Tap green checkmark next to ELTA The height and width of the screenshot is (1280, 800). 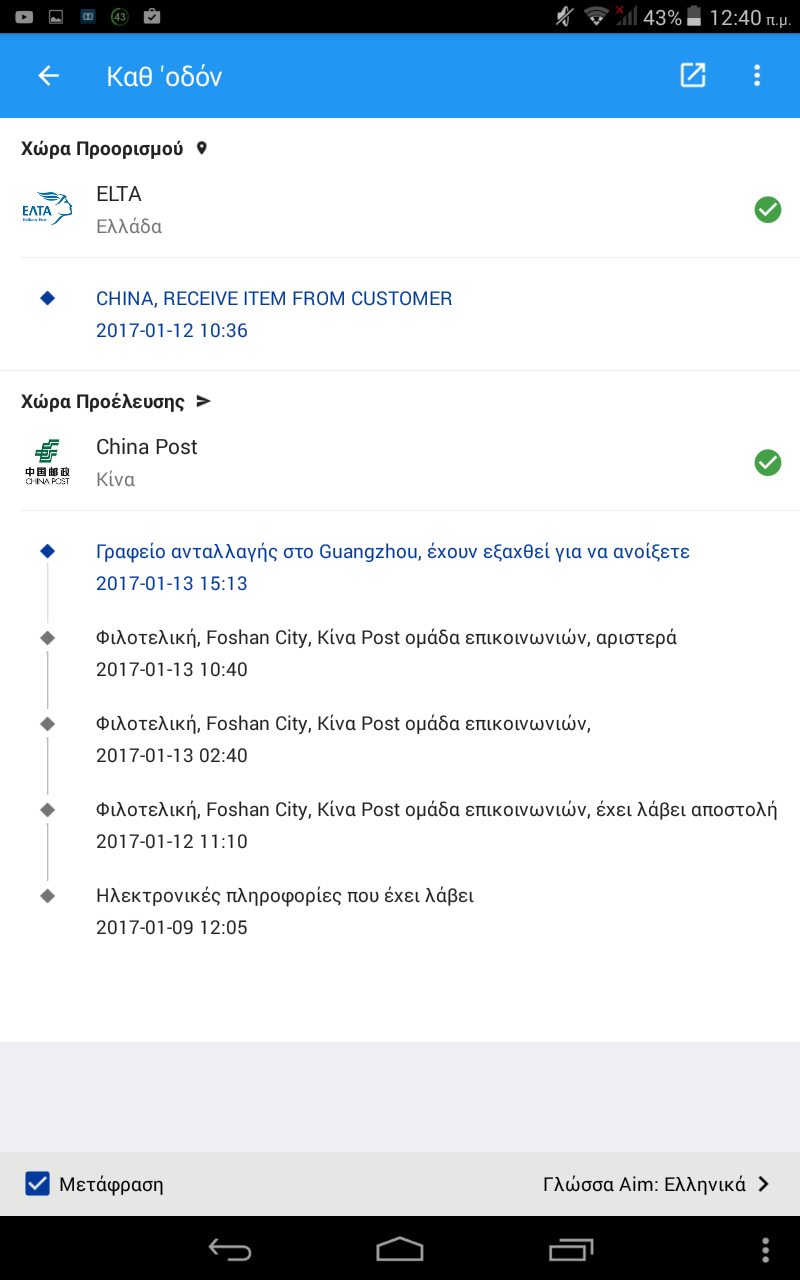click(x=767, y=210)
